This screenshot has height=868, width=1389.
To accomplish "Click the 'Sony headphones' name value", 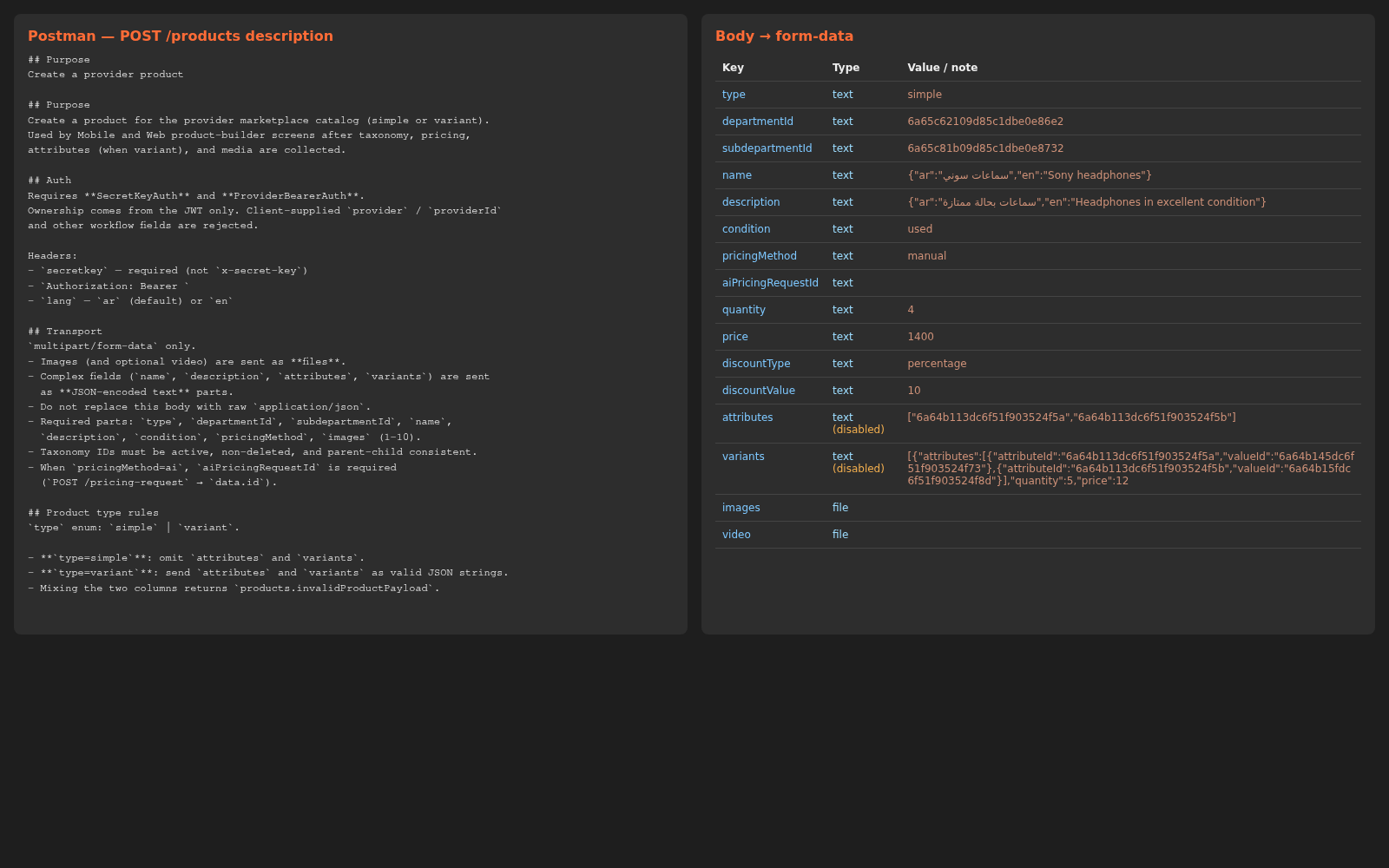I will 1030,175.
